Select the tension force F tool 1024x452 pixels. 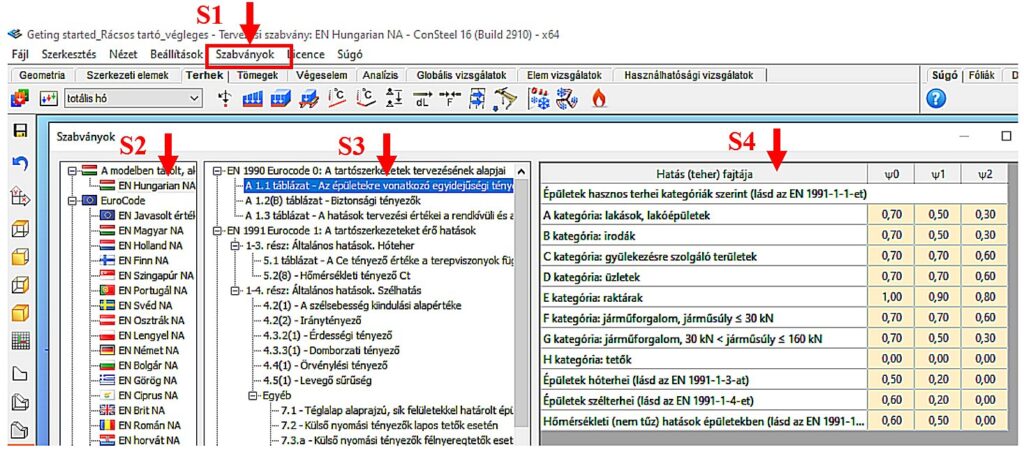[x=451, y=99]
